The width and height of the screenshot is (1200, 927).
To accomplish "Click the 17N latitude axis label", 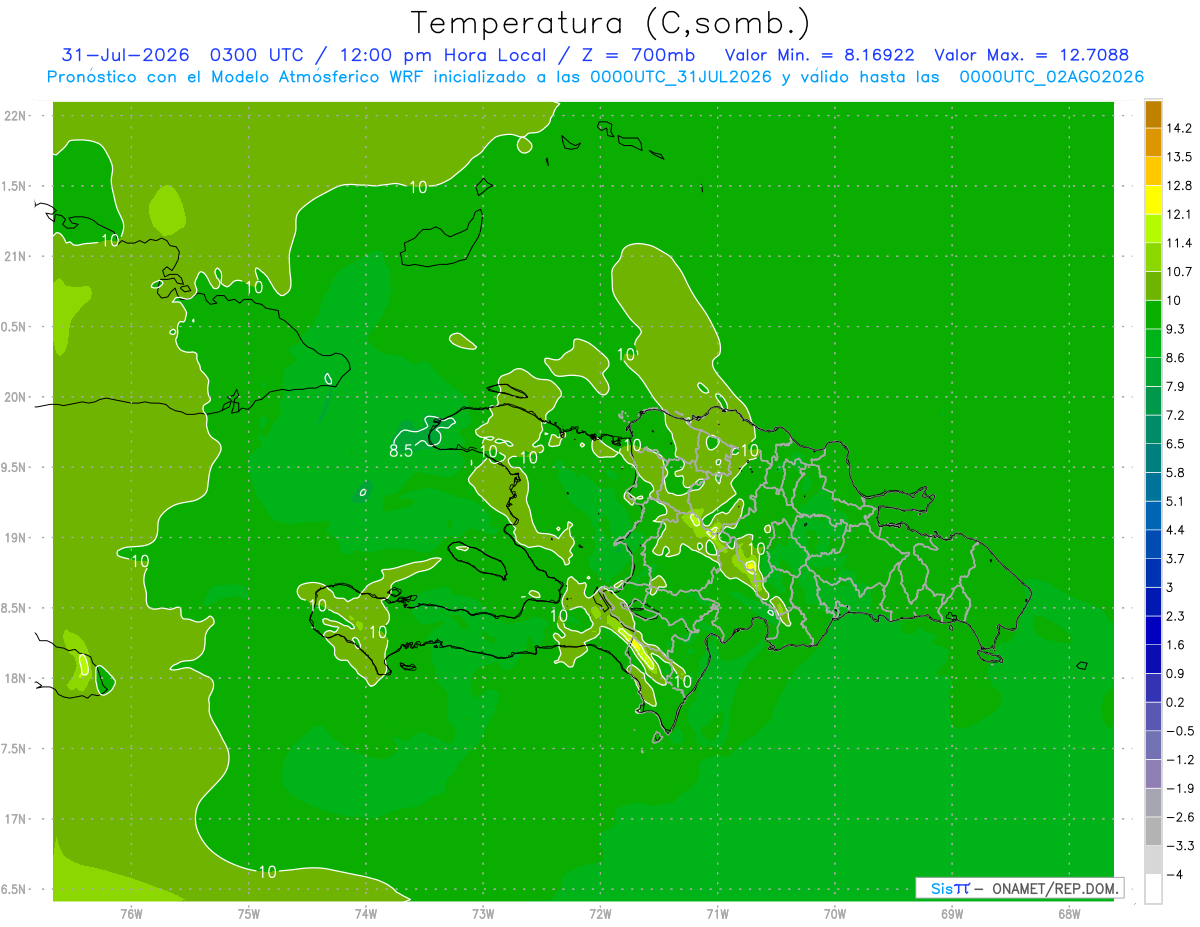I will (16, 819).
